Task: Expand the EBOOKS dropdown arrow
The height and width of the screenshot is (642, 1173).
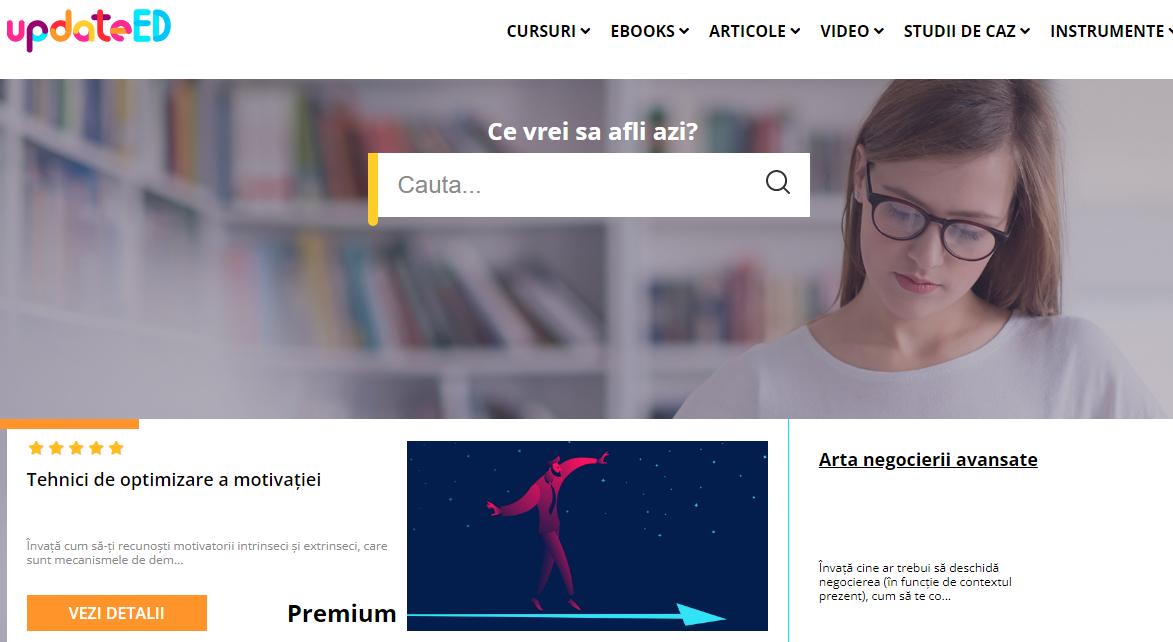Action: [x=684, y=31]
